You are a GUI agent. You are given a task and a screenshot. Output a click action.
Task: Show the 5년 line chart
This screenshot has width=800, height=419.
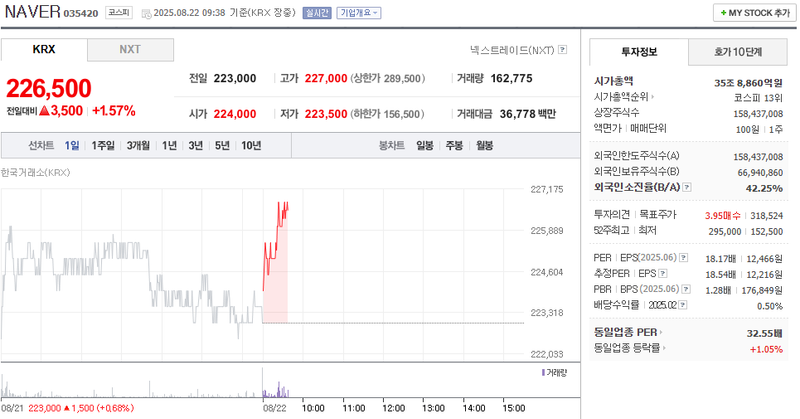(222, 146)
